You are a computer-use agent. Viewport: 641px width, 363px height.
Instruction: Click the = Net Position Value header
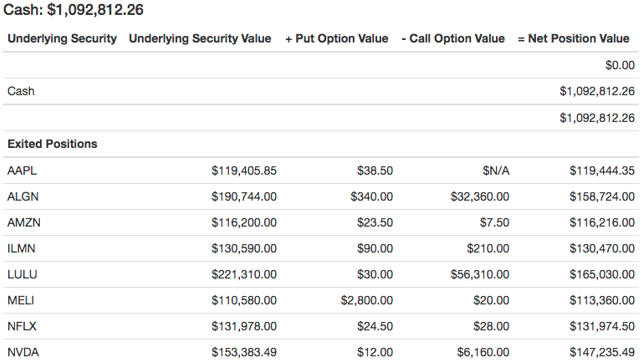573,38
